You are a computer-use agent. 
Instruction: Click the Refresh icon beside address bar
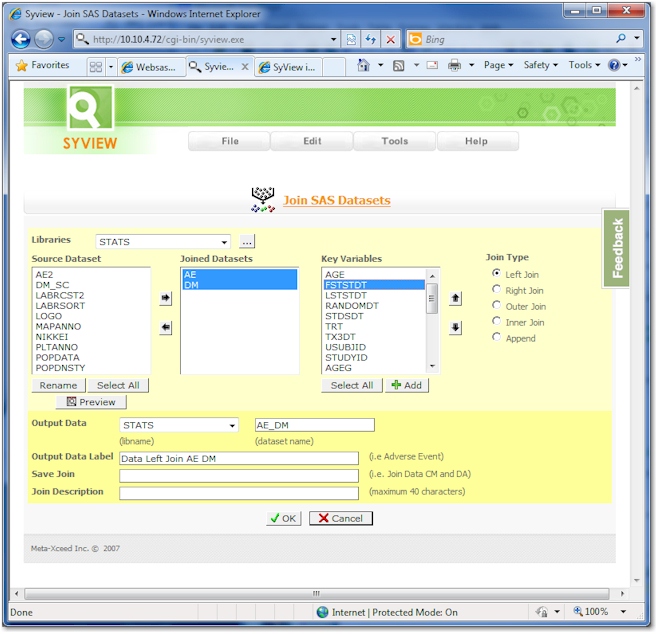[371, 39]
